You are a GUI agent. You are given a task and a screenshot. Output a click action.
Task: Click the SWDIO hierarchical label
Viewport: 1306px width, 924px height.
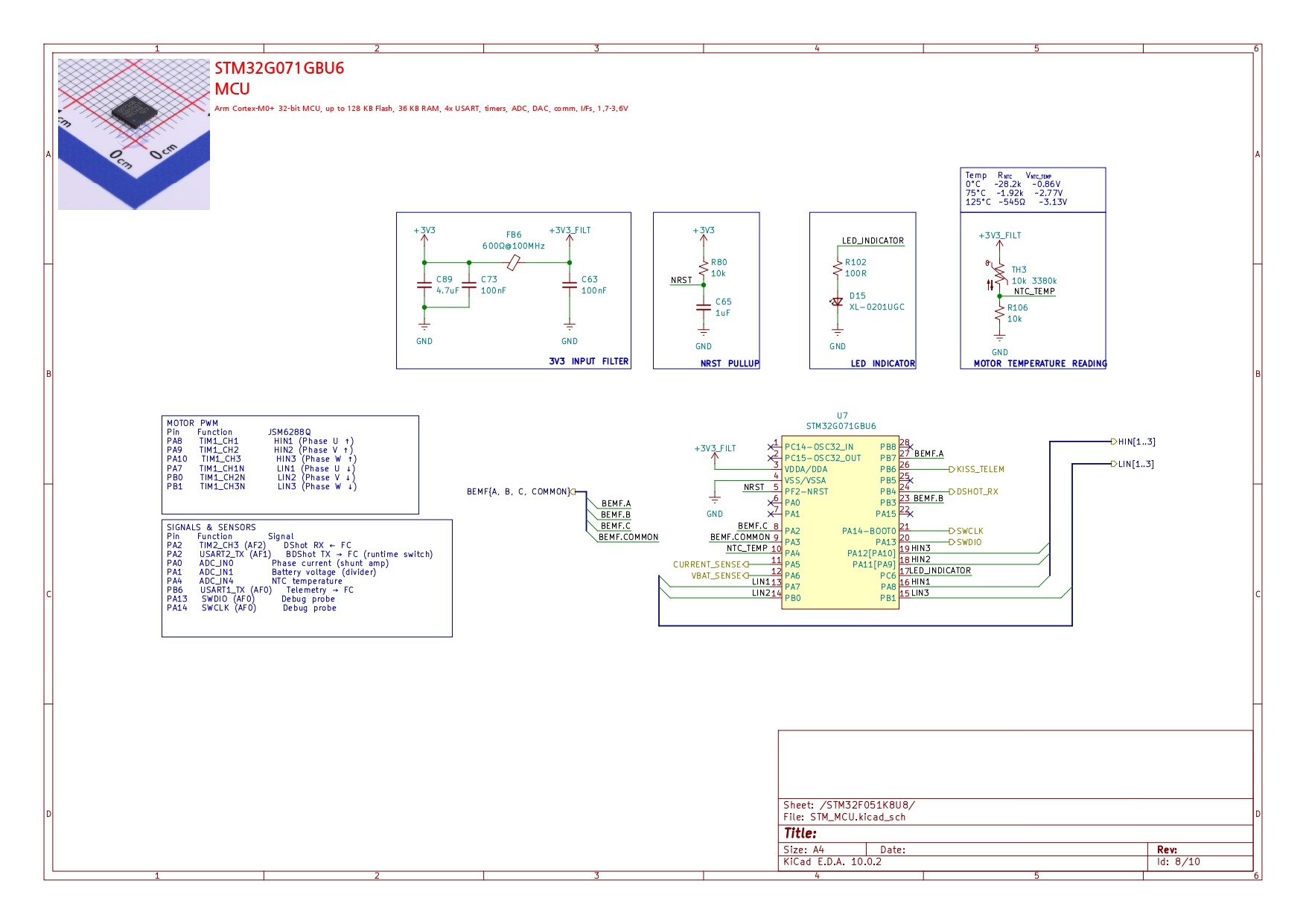966,542
